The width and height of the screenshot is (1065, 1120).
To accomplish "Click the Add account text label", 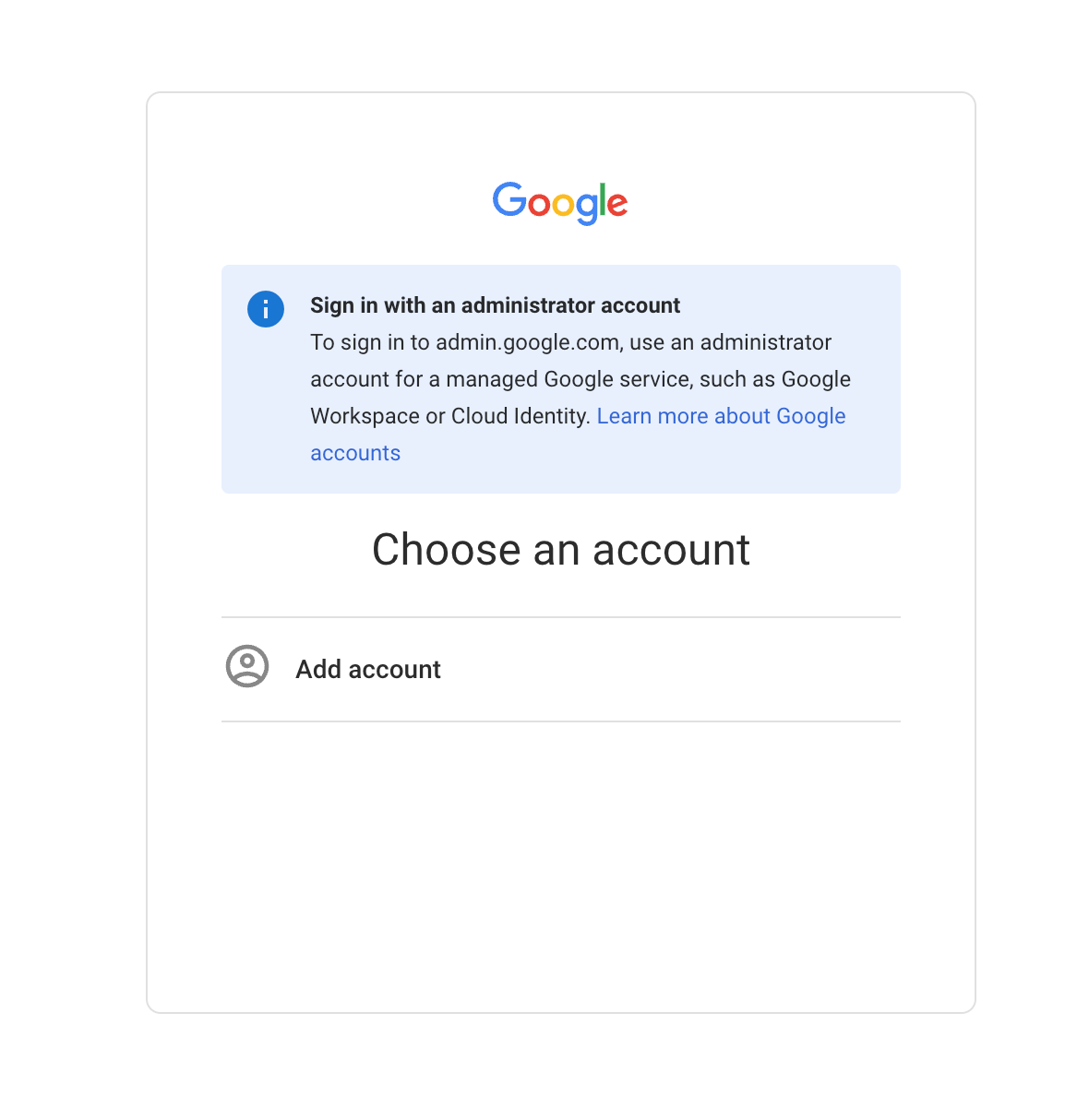I will click(368, 669).
